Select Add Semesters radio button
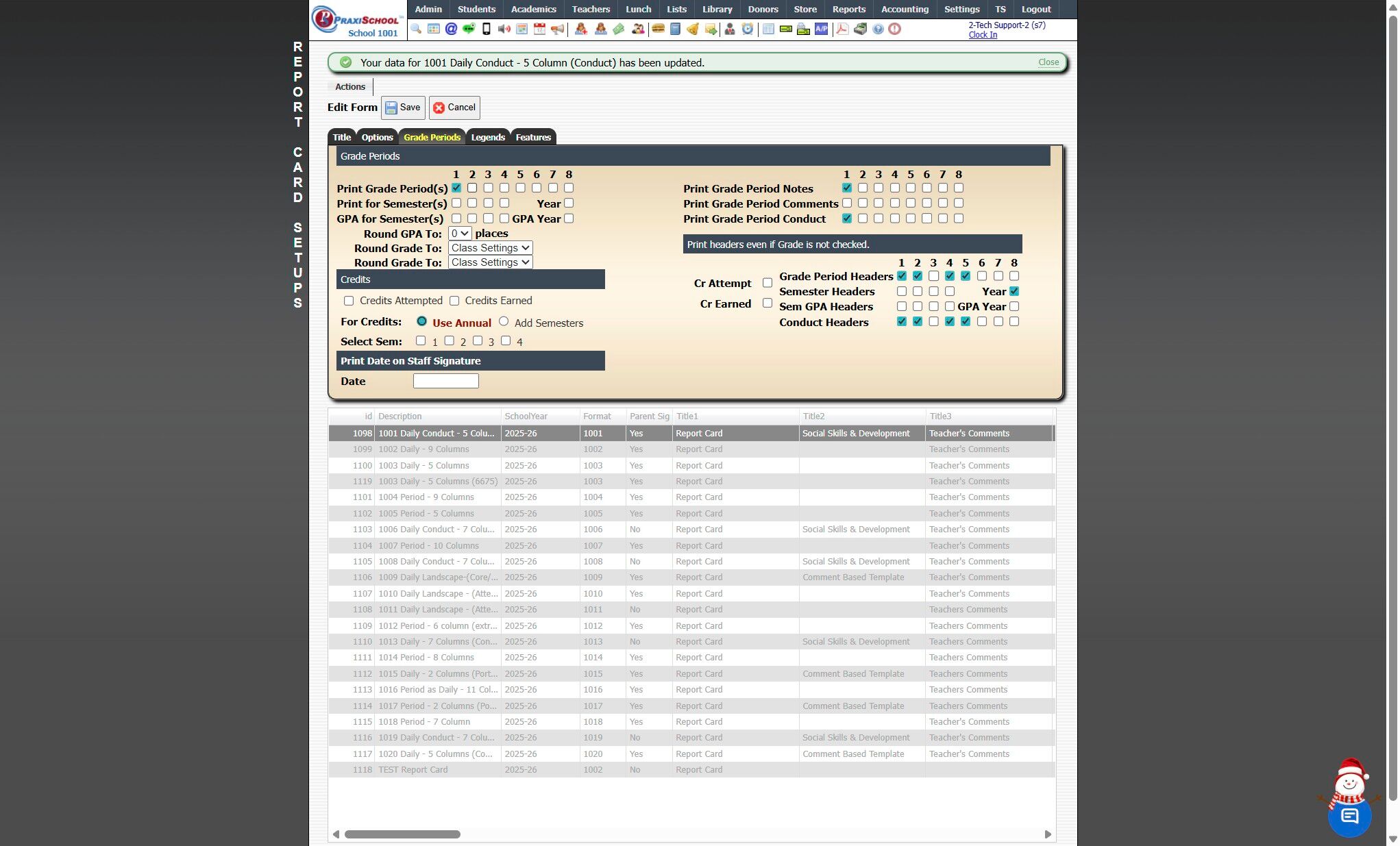Viewport: 1400px width, 846px height. point(504,321)
